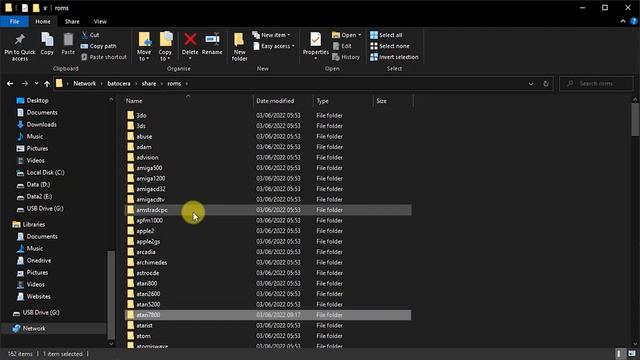This screenshot has height=360, width=640.
Task: Switch to the View ribbon tab
Action: [100, 22]
